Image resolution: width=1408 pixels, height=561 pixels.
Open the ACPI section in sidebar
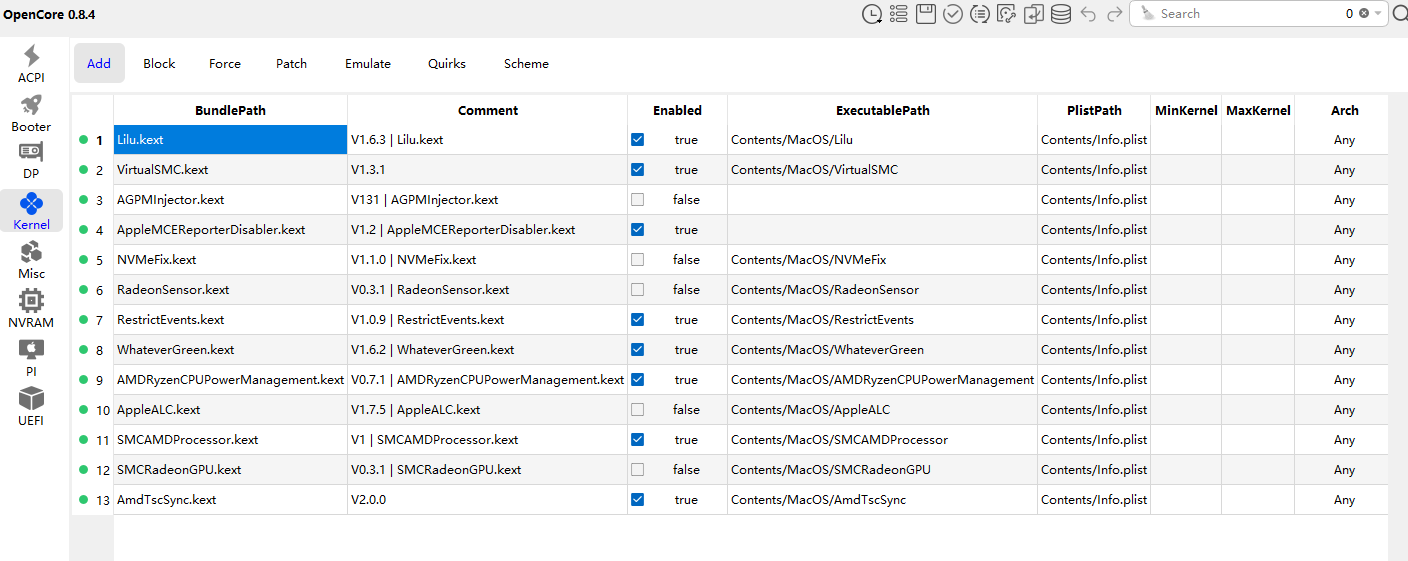(x=31, y=64)
